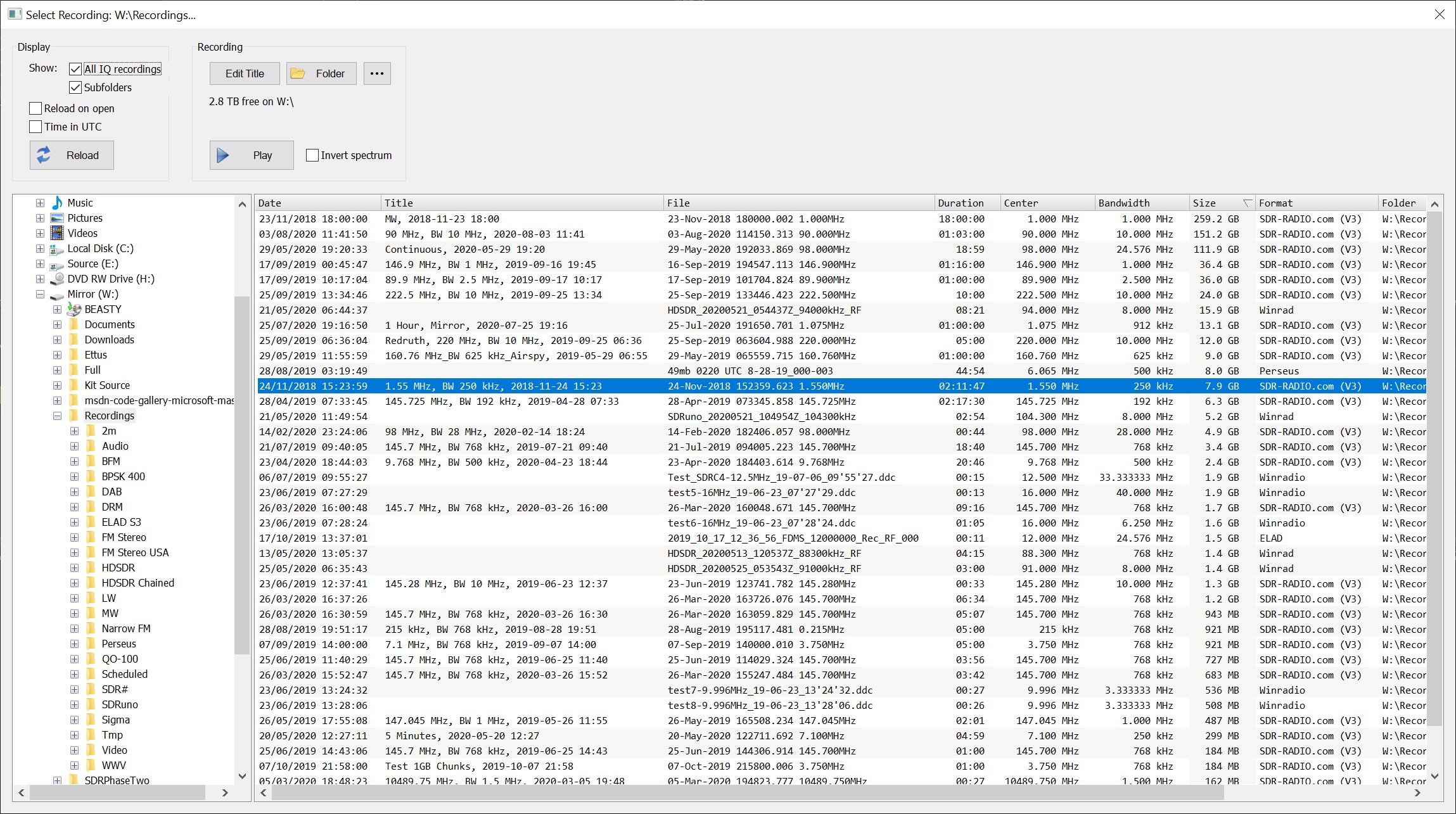1456x814 pixels.
Task: Collapse the Recordings tree node
Action: [x=57, y=416]
